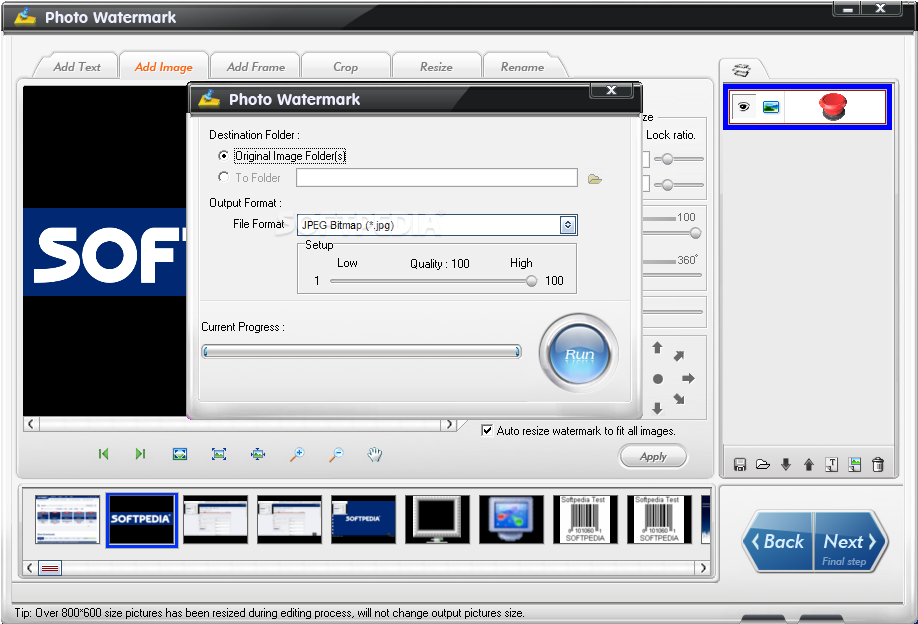Go Back to the previous step
Screen dimensions: 918x624
(x=779, y=541)
